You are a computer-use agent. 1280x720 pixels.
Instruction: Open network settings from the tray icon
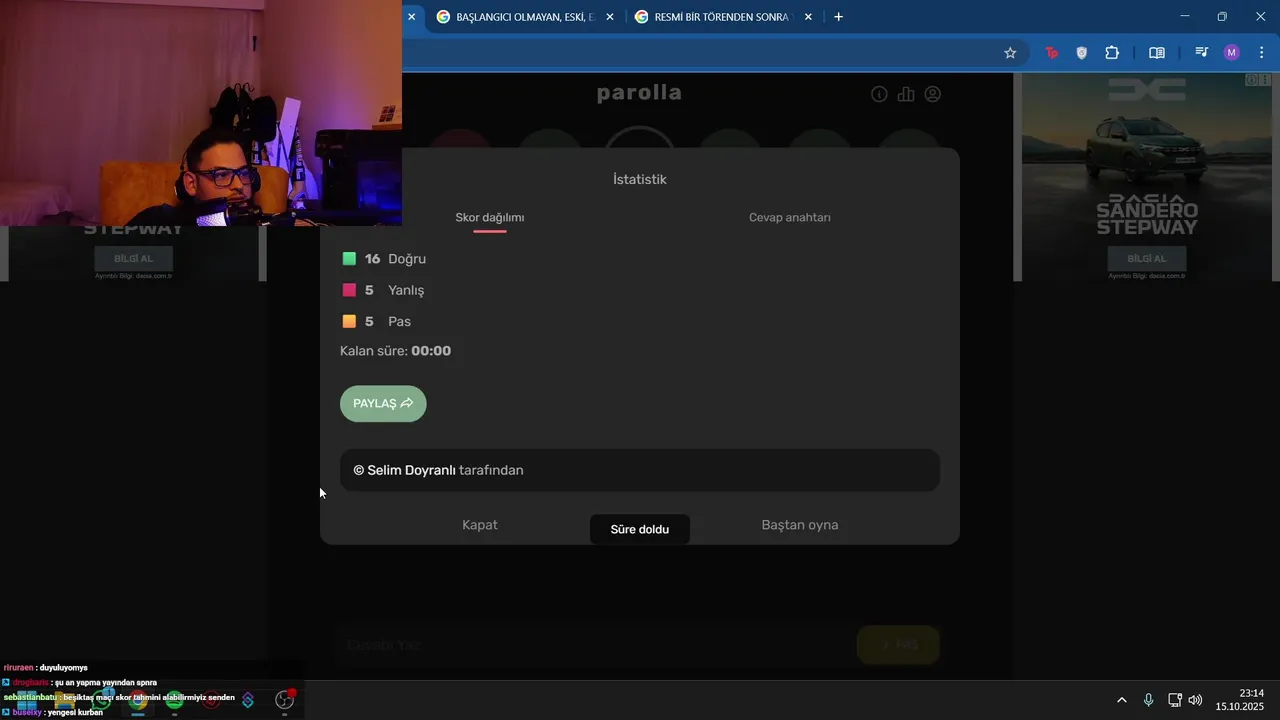click(1174, 700)
